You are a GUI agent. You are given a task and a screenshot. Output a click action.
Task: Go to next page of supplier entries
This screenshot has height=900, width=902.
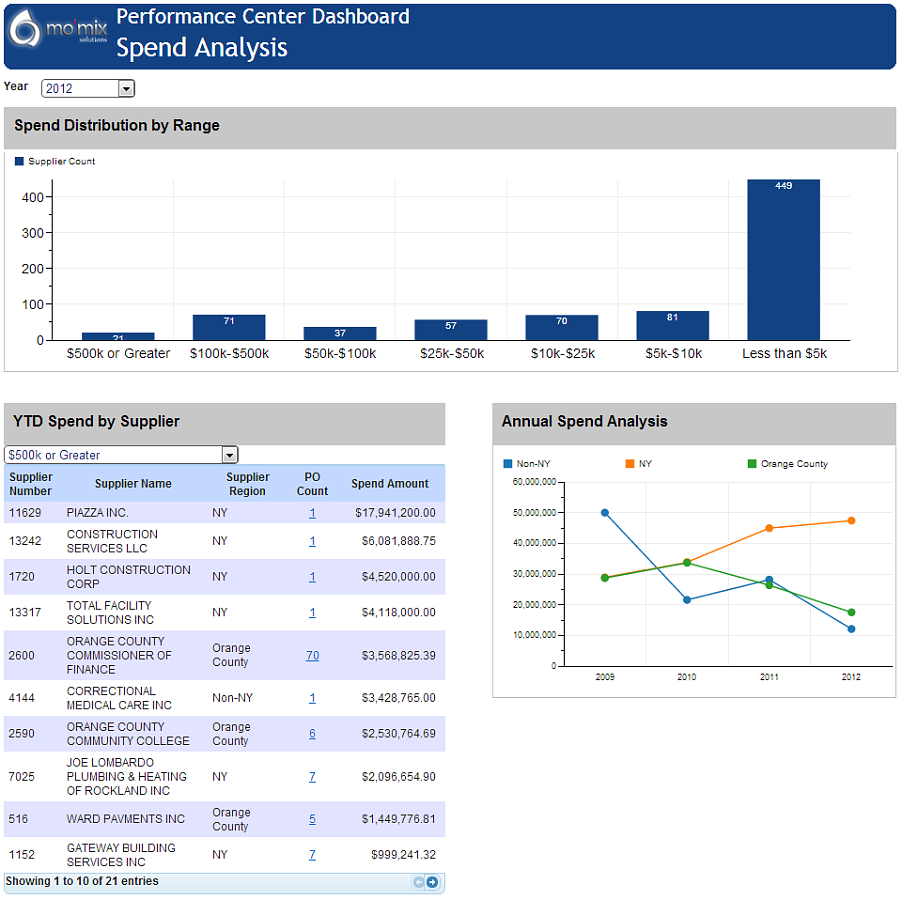point(432,882)
